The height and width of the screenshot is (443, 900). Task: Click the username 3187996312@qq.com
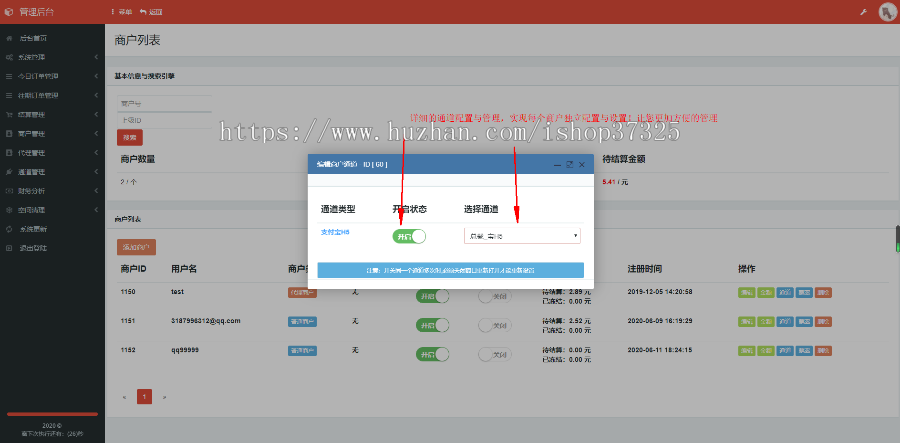coord(205,321)
